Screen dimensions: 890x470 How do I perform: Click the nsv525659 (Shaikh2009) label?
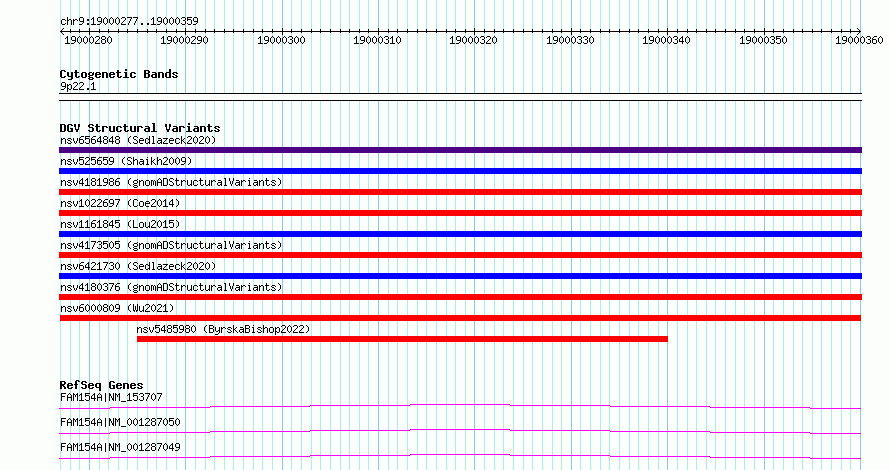pyautogui.click(x=126, y=161)
